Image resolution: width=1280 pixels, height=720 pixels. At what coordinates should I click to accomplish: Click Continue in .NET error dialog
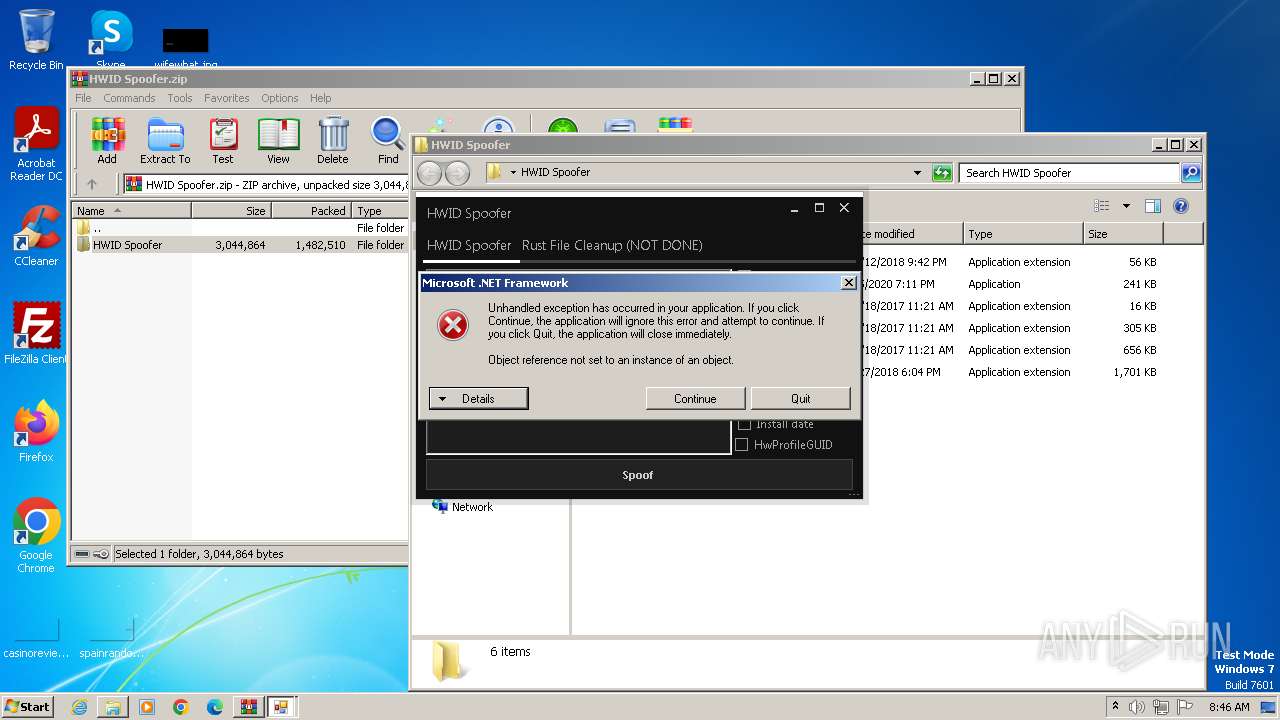[x=695, y=399]
